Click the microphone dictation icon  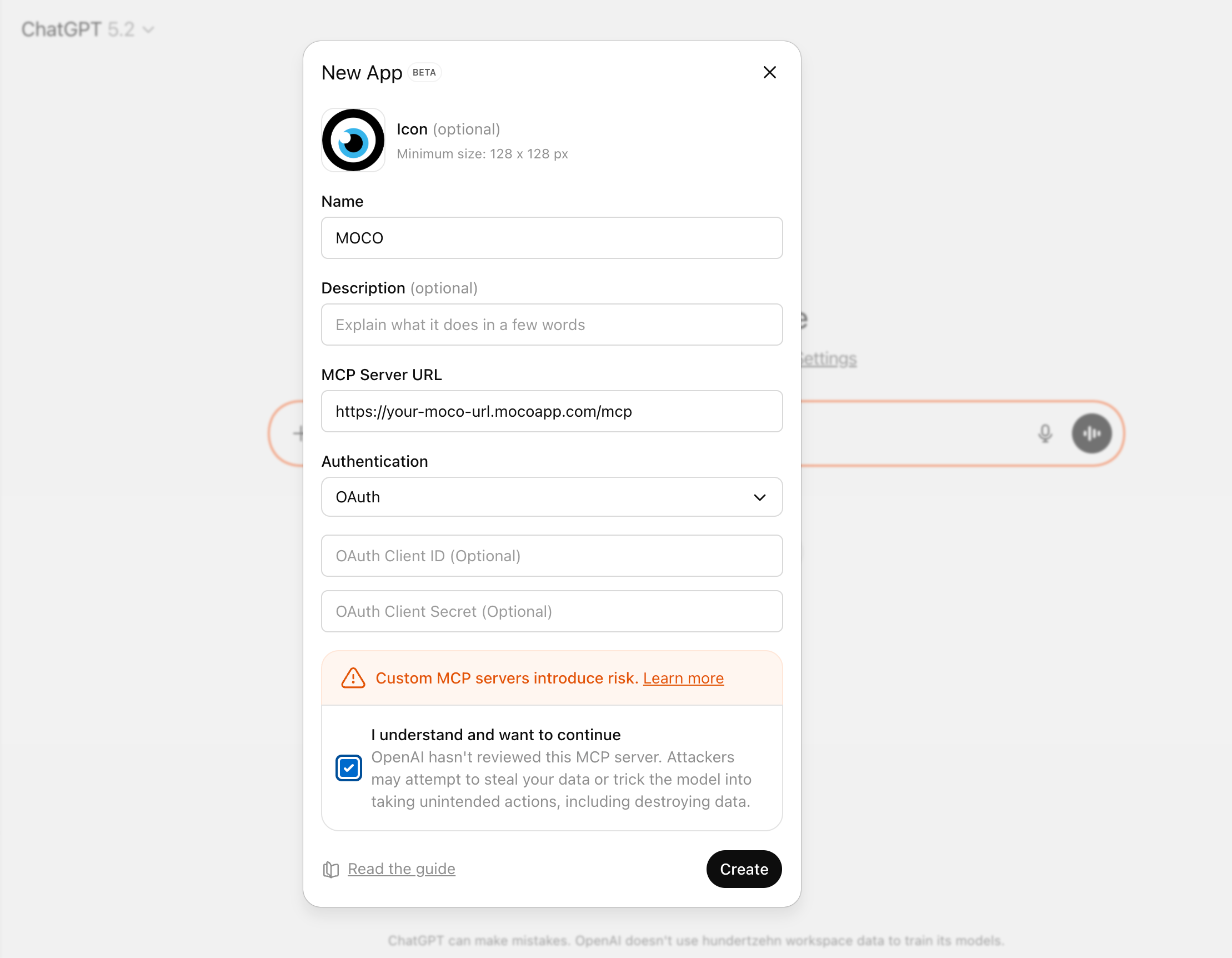point(1045,433)
